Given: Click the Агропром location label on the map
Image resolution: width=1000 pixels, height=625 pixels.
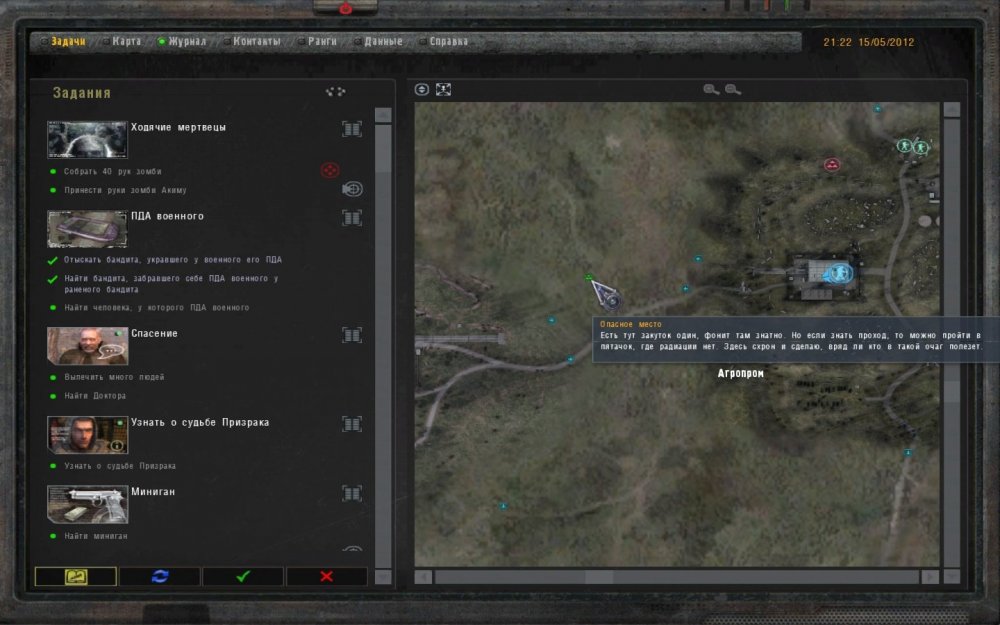Looking at the screenshot, I should pyautogui.click(x=740, y=373).
